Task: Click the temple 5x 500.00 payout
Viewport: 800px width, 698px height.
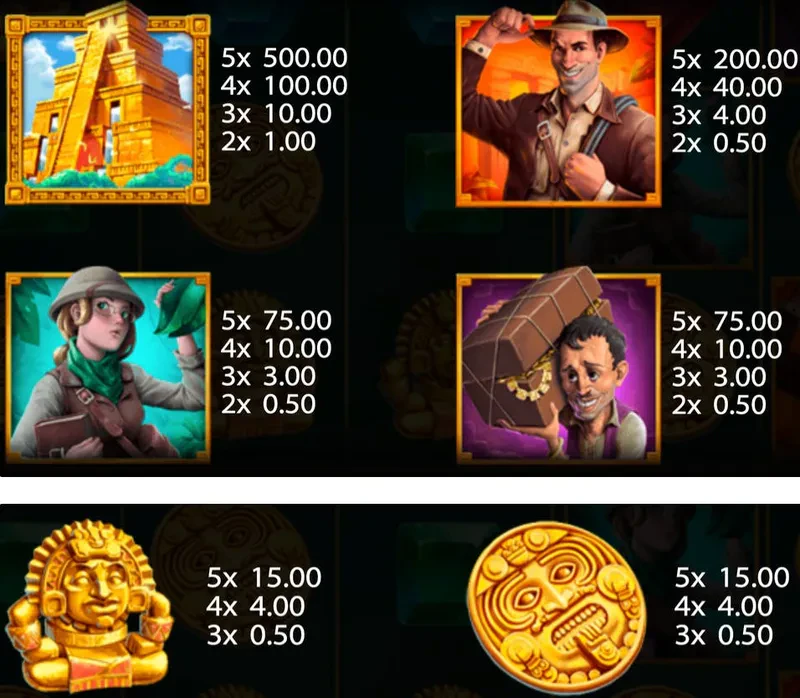Action: pyautogui.click(x=284, y=58)
